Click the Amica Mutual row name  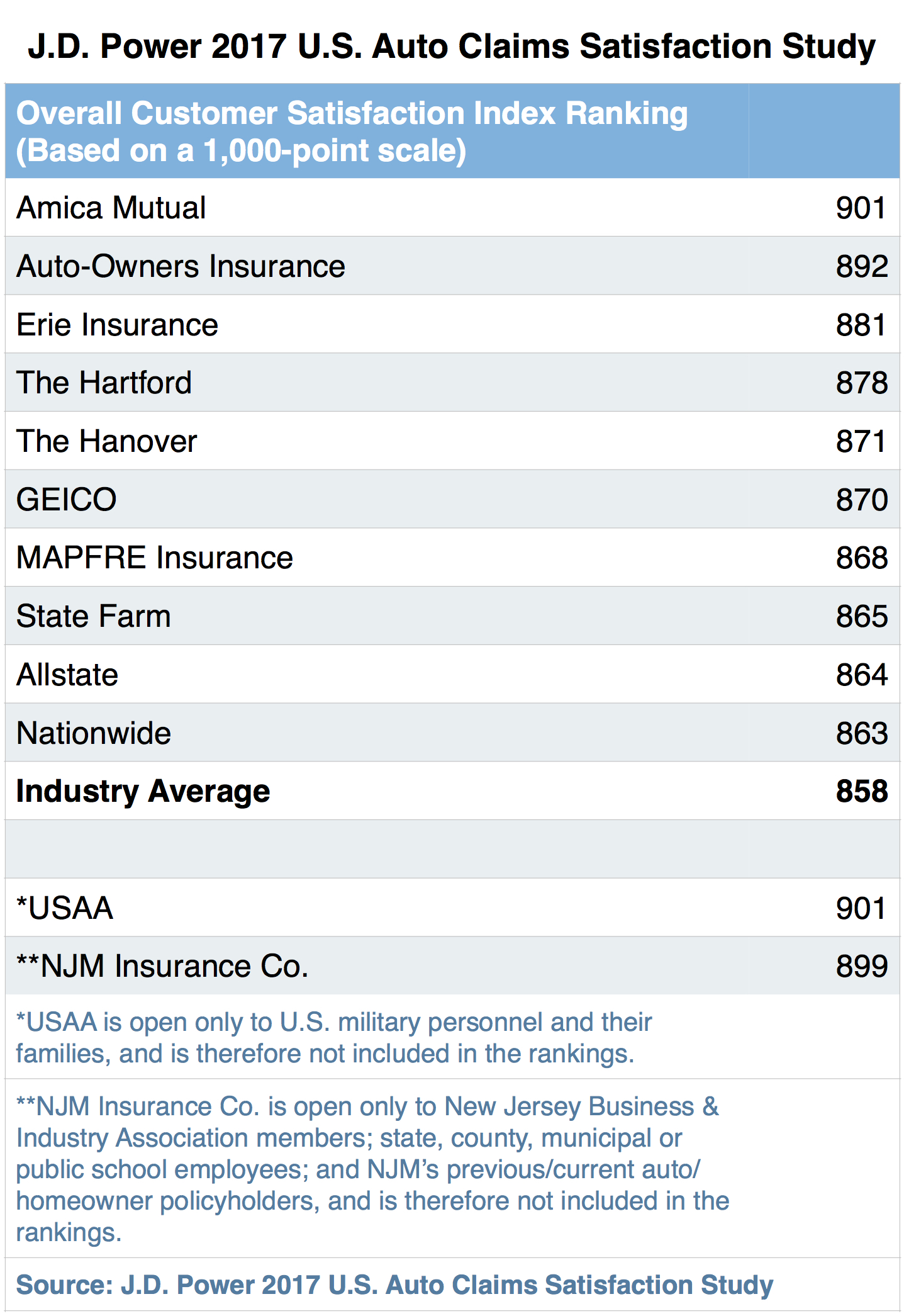click(111, 208)
